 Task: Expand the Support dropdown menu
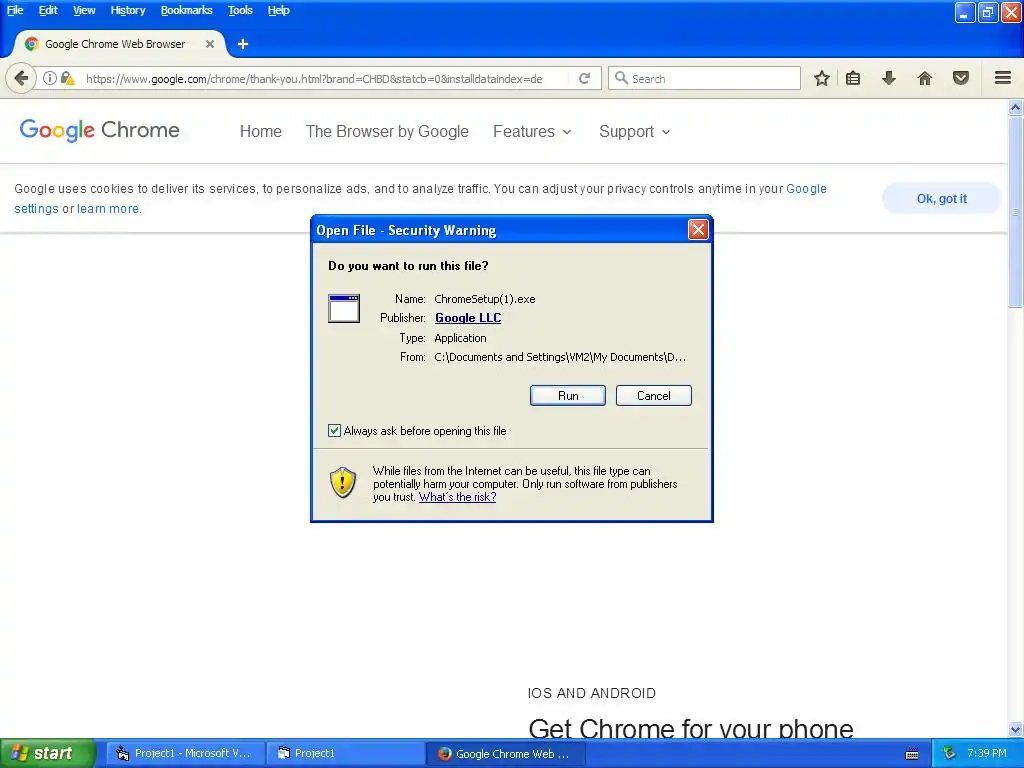point(635,131)
